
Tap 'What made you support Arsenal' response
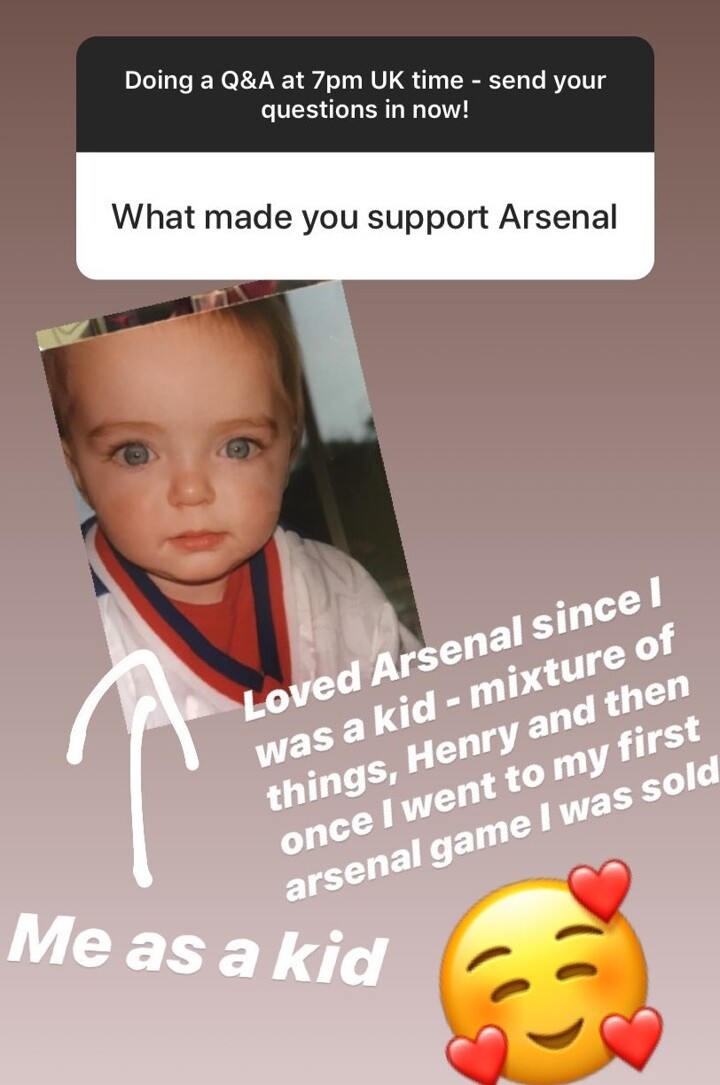click(364, 216)
